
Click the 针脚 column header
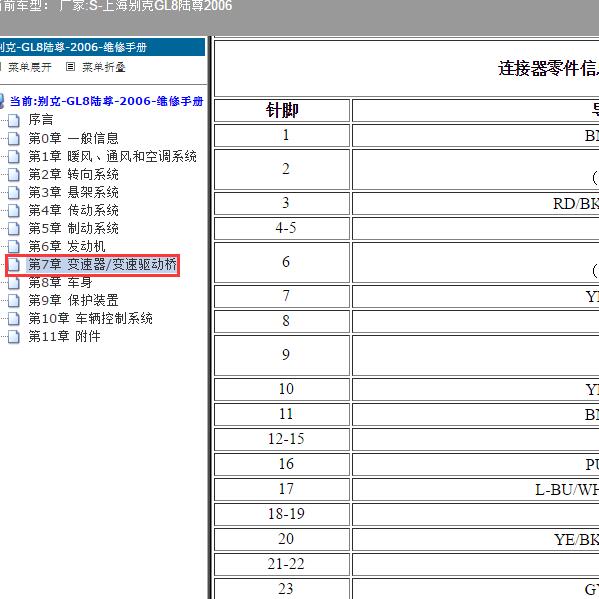coord(282,110)
